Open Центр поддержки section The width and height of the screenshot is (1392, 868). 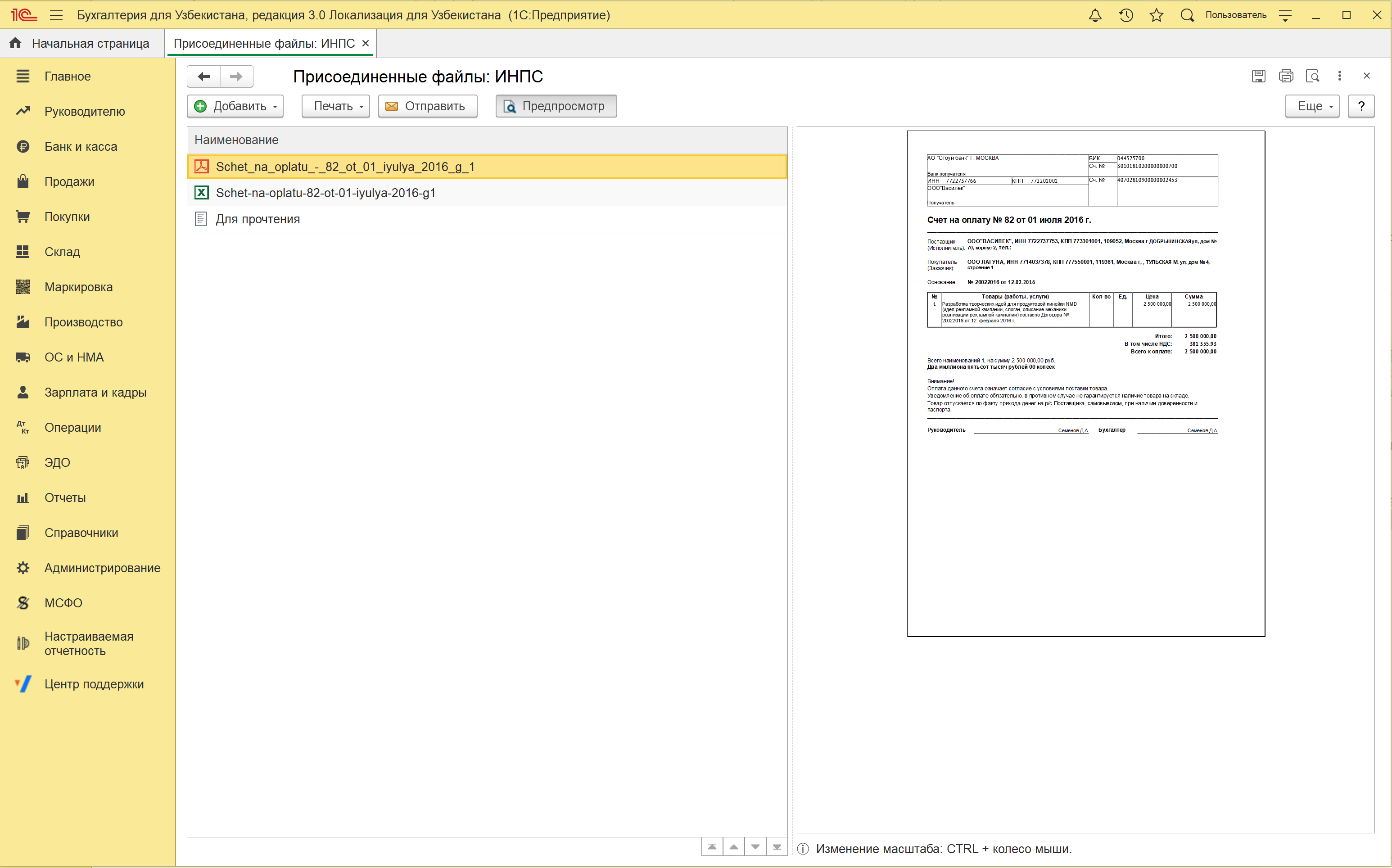click(88, 684)
